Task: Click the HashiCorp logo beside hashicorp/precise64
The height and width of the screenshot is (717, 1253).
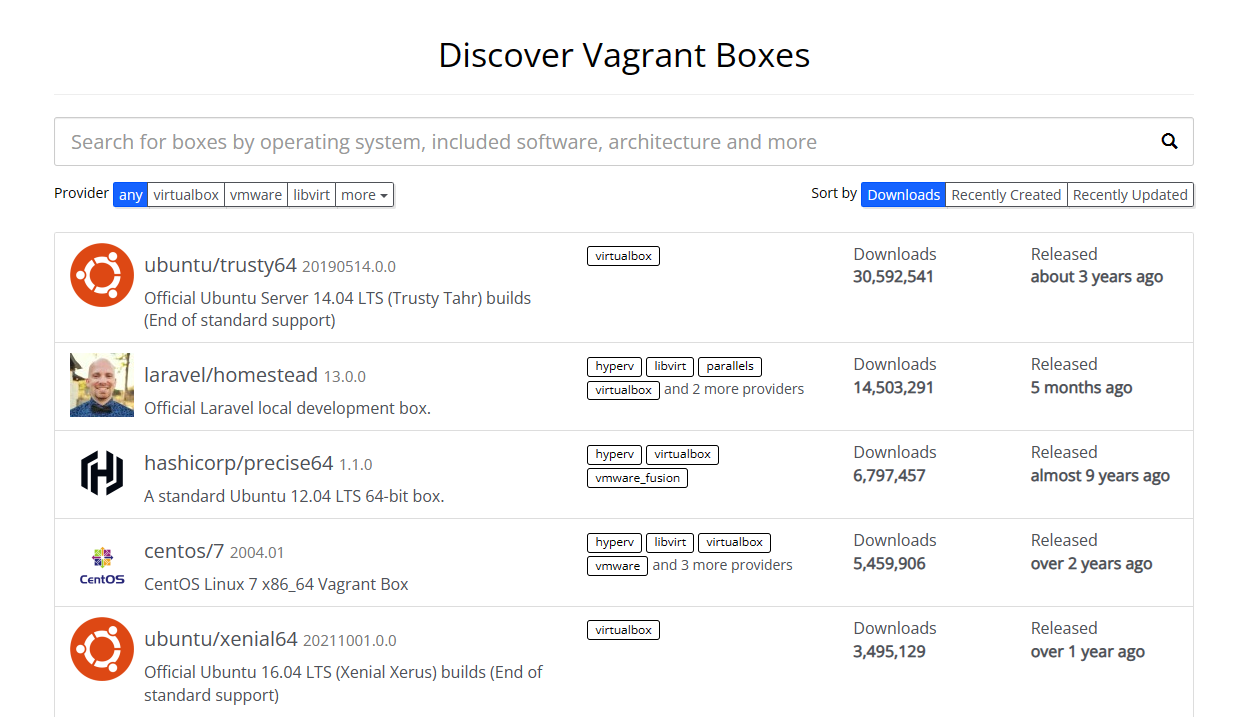Action: pyautogui.click(x=101, y=473)
